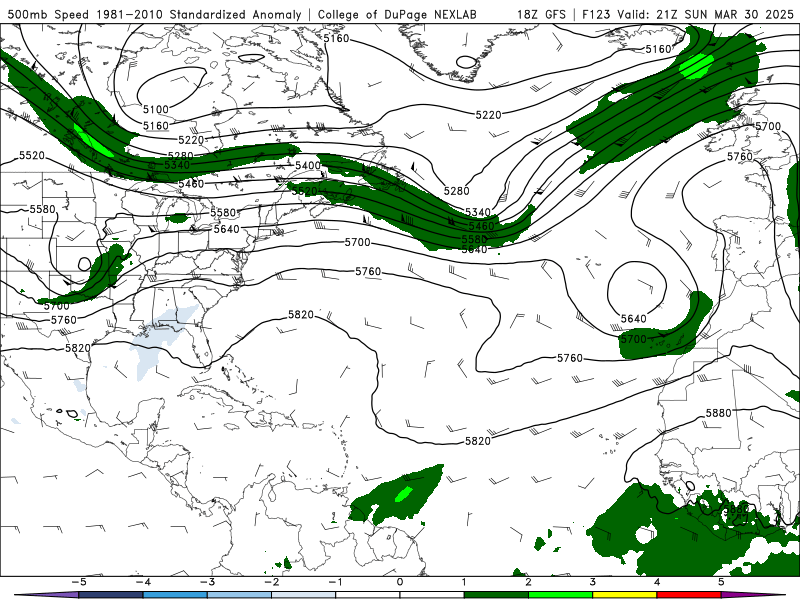This screenshot has height=600, width=800.
Task: Click the dark green 1 to 2 colorbar segment
Action: tap(496, 595)
